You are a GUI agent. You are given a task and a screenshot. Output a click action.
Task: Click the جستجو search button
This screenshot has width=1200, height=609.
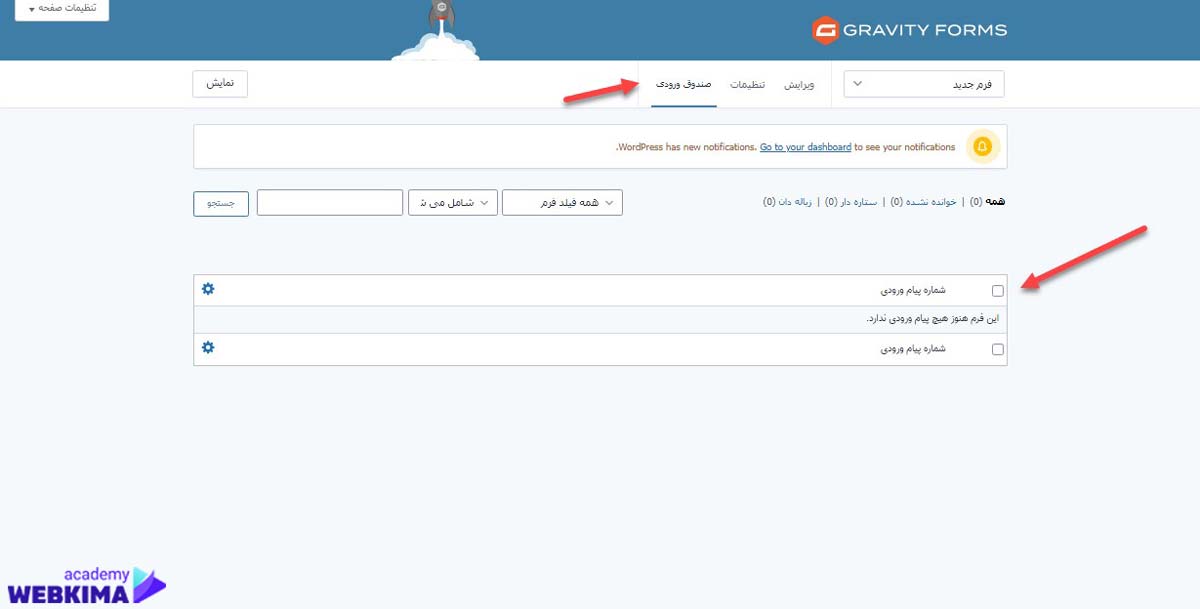point(220,202)
